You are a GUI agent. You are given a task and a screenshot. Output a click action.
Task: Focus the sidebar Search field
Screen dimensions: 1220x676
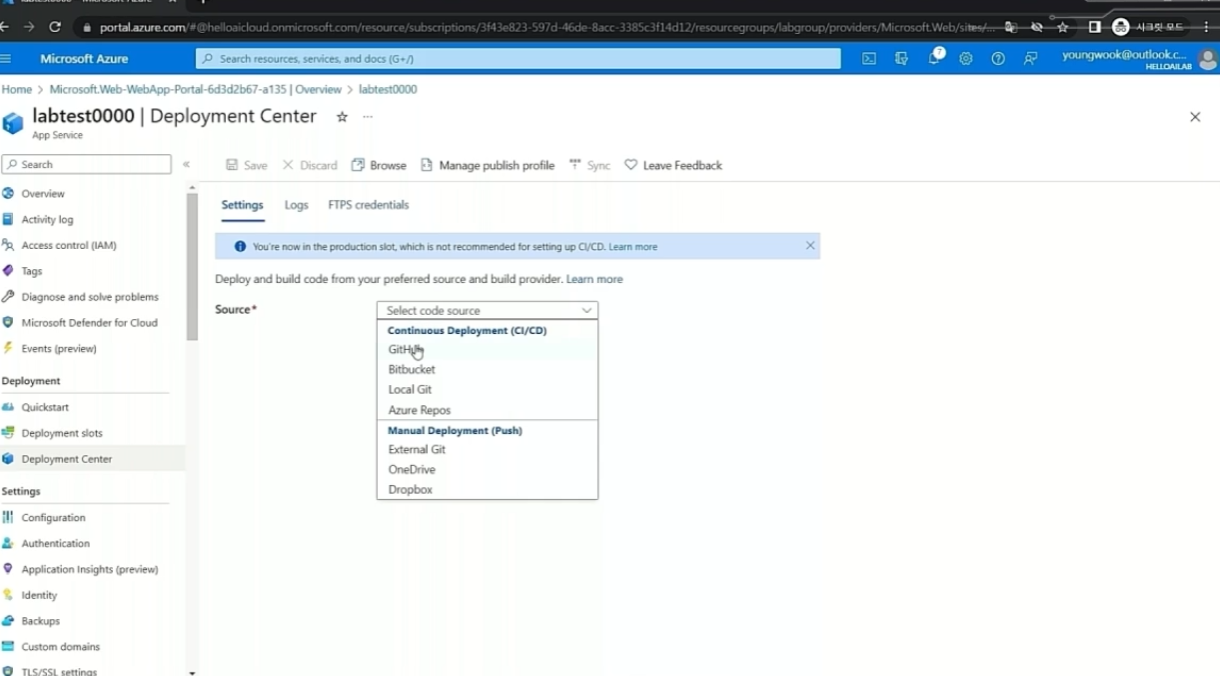[86, 164]
